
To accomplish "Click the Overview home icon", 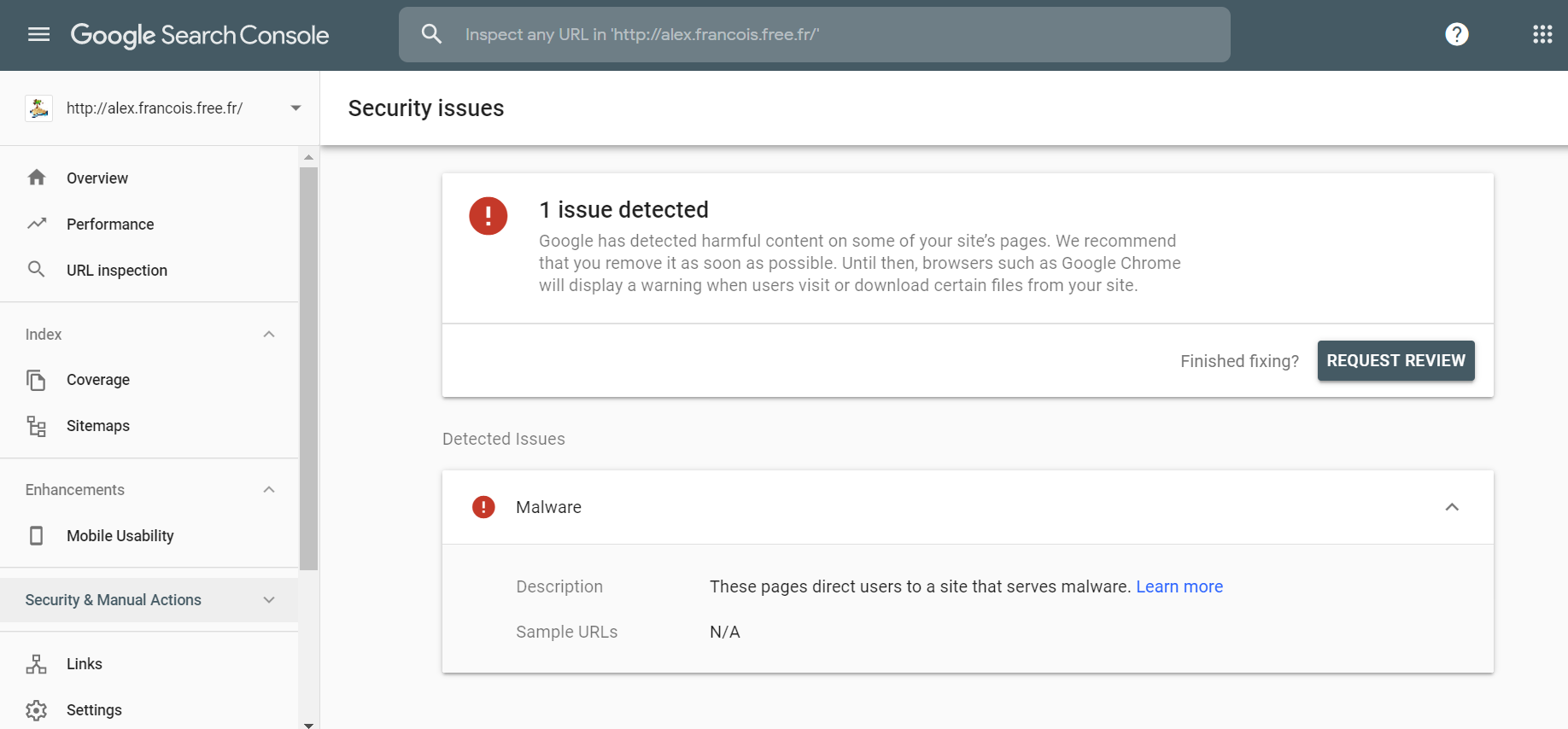I will click(37, 178).
